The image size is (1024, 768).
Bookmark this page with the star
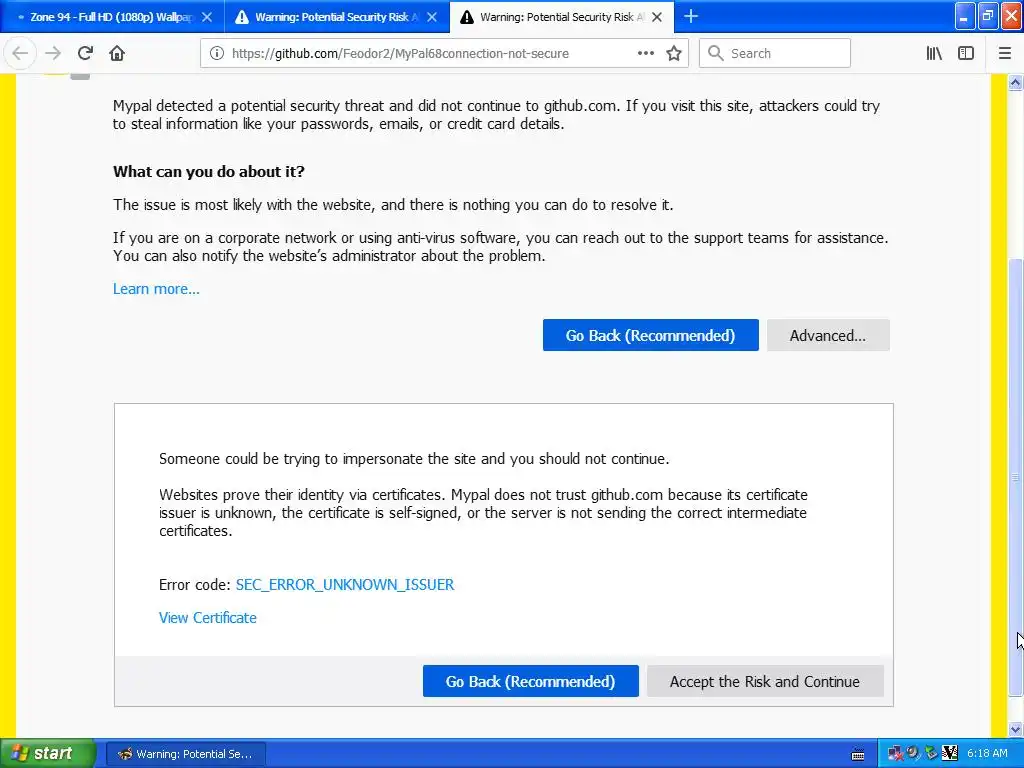[674, 54]
